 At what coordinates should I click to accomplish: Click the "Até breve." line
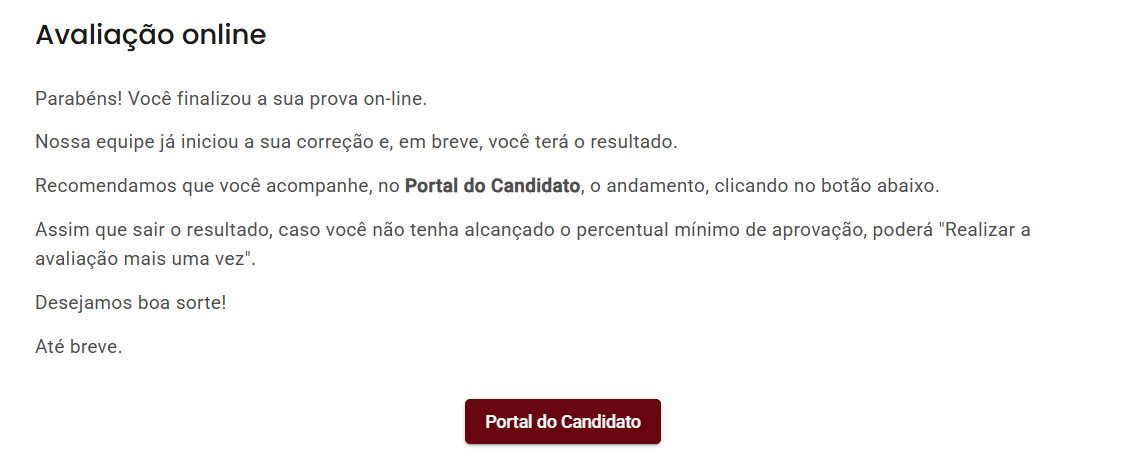[x=79, y=348]
